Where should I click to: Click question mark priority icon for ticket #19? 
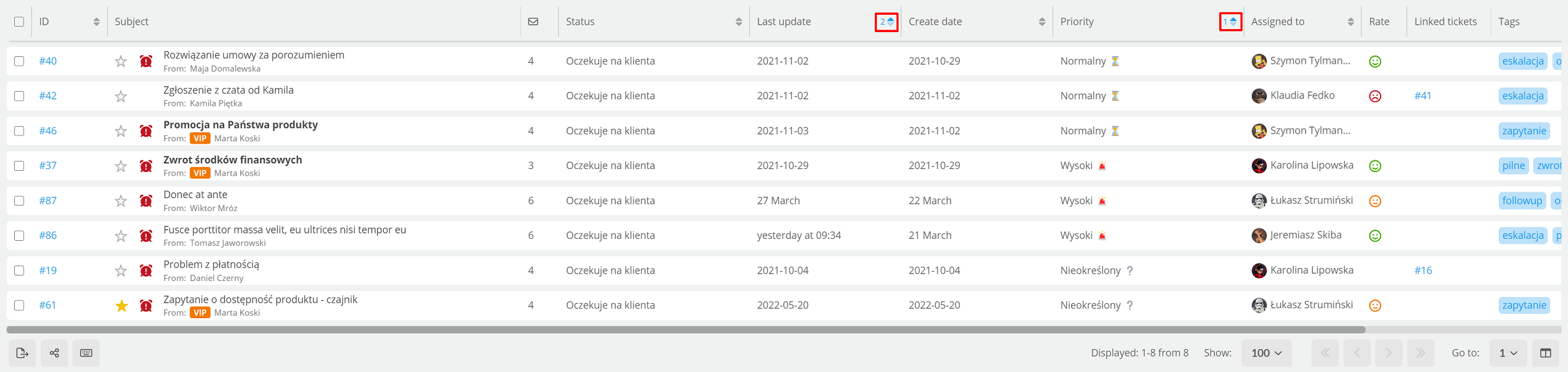(1130, 270)
